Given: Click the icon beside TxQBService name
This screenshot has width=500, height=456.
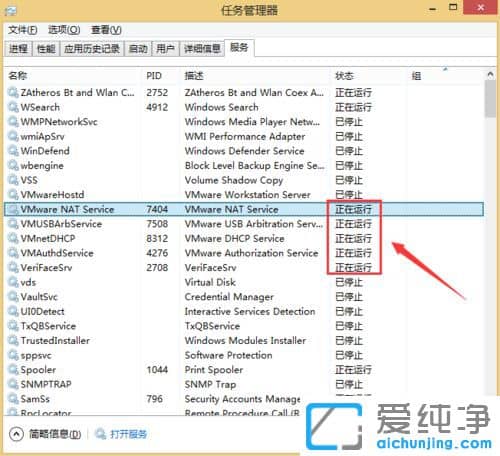Looking at the screenshot, I should tap(13, 326).
